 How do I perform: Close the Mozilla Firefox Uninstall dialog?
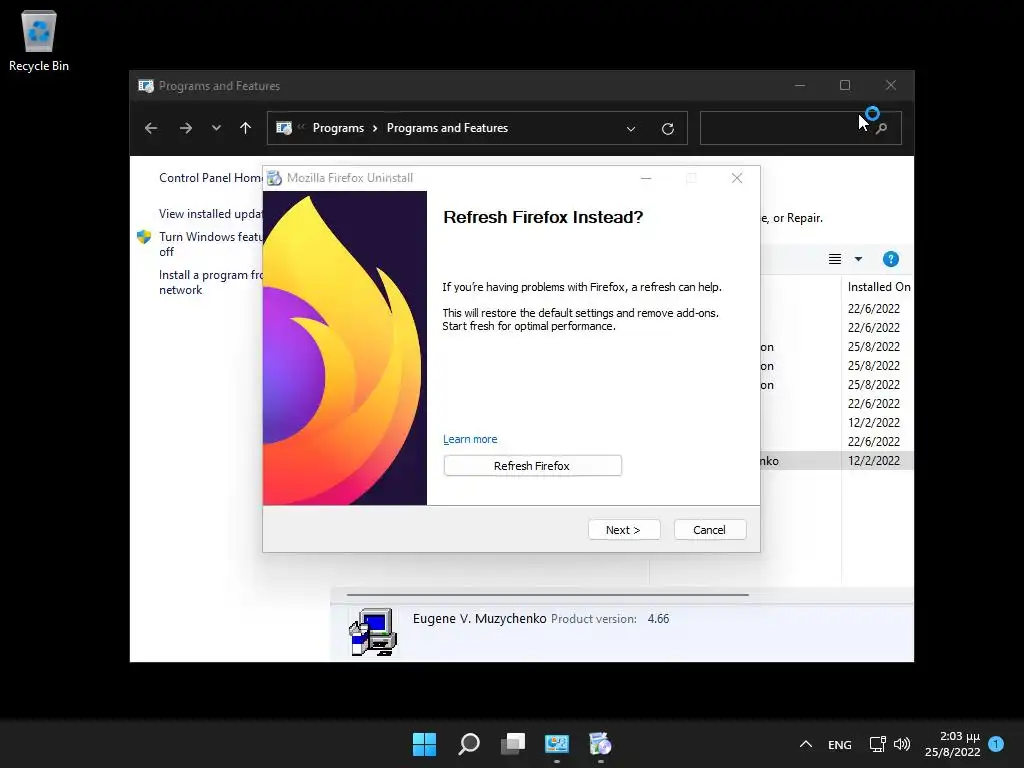pyautogui.click(x=737, y=178)
